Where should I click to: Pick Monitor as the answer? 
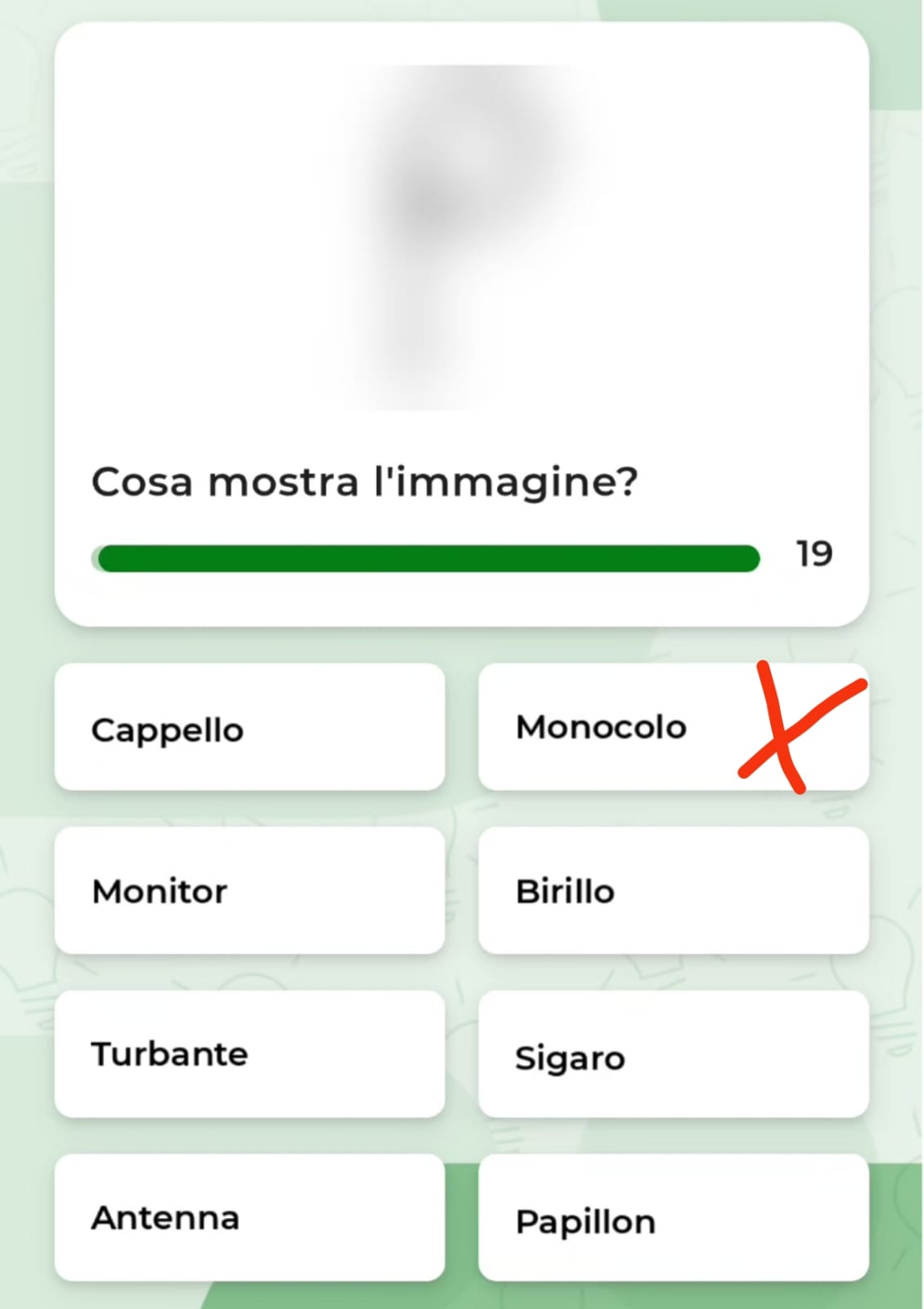(250, 891)
